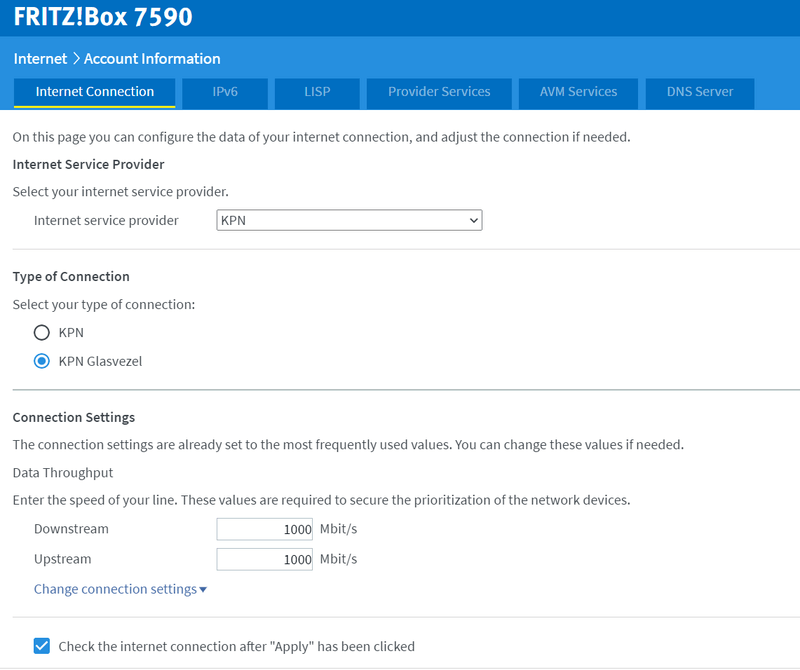The image size is (800, 670).
Task: Open the Provider Services tab
Action: click(x=439, y=92)
